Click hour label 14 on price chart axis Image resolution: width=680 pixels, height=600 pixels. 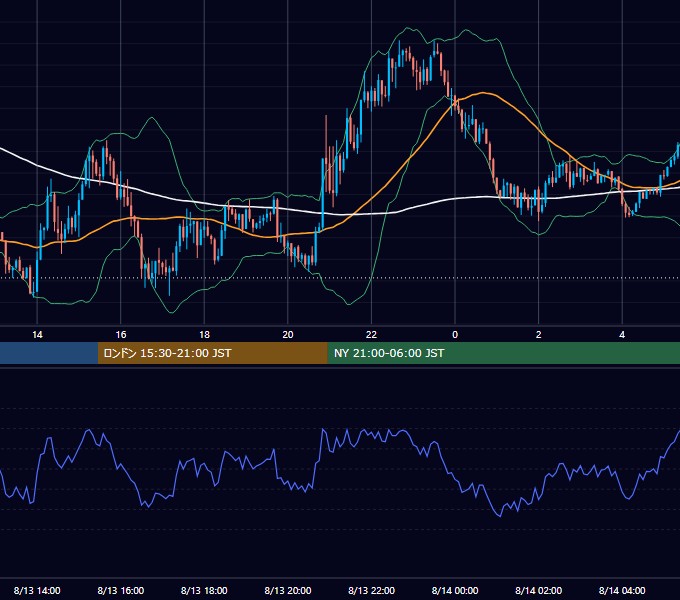pyautogui.click(x=37, y=335)
